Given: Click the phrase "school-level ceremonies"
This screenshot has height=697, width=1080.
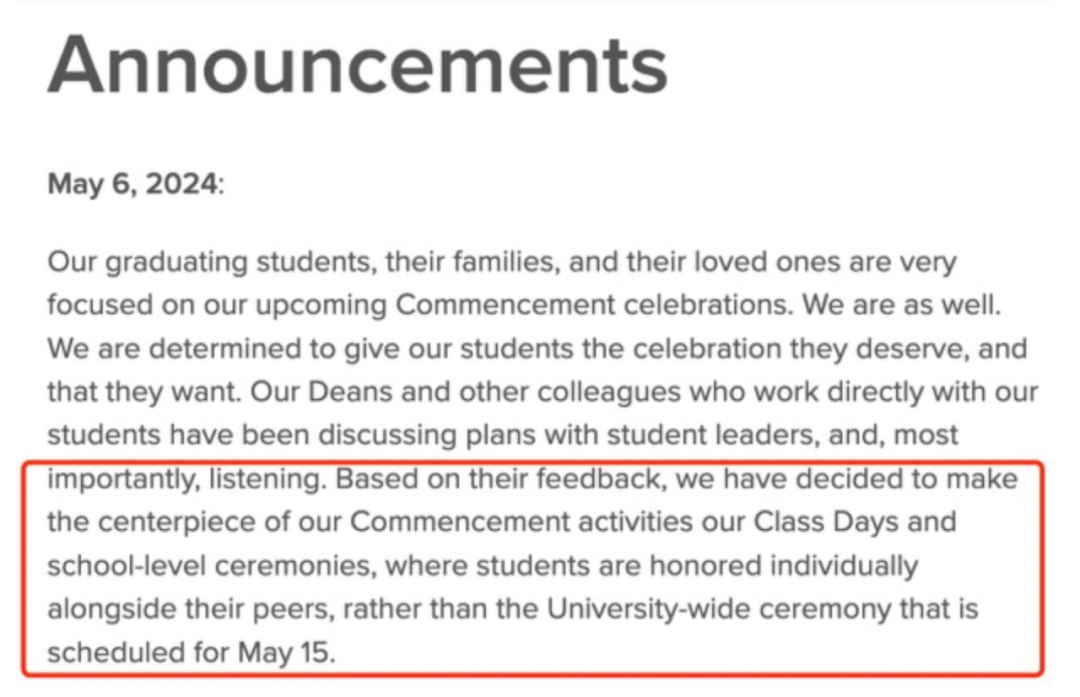Looking at the screenshot, I should pos(212,566).
